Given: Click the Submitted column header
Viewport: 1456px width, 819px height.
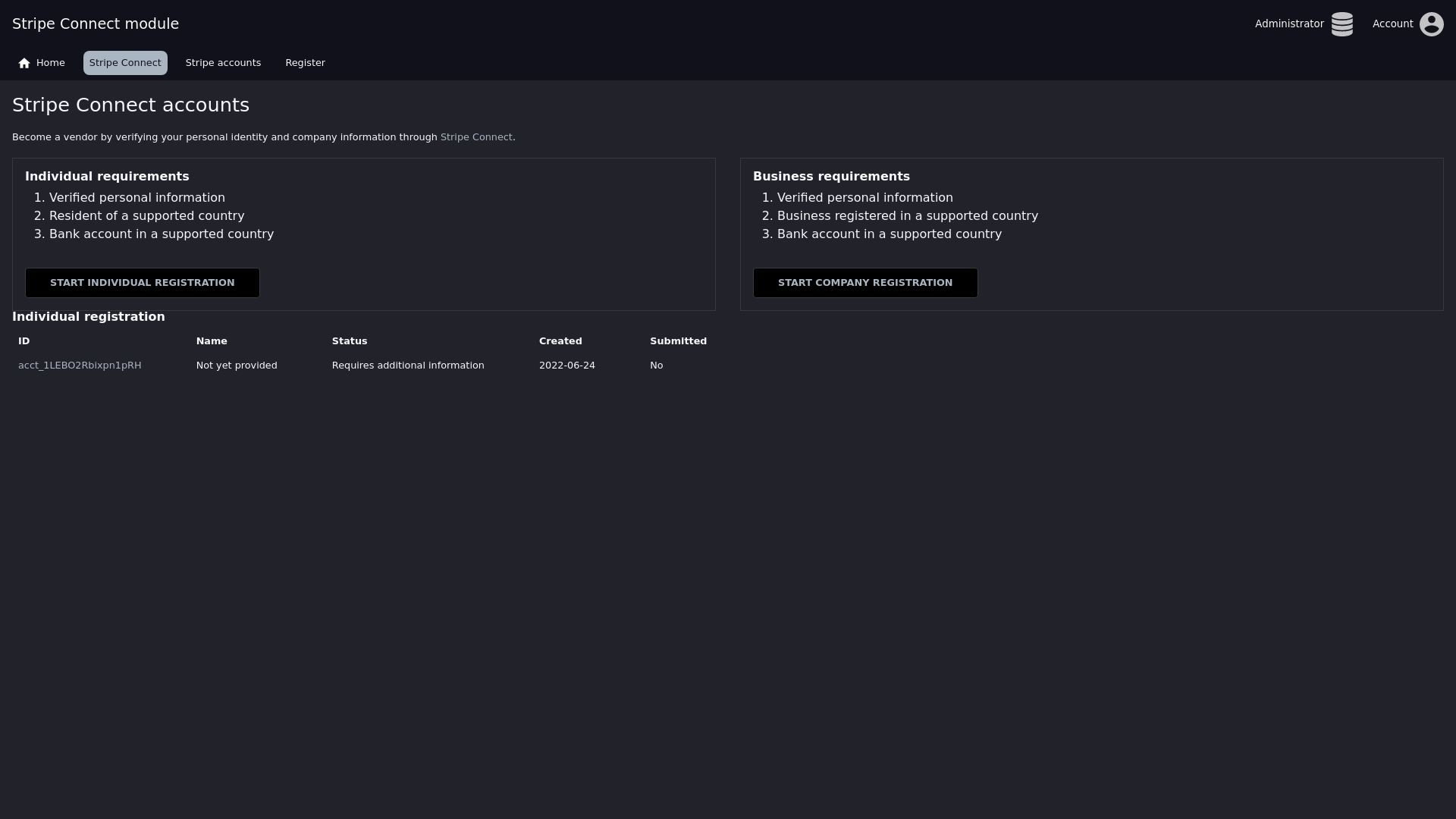Looking at the screenshot, I should pyautogui.click(x=678, y=341).
